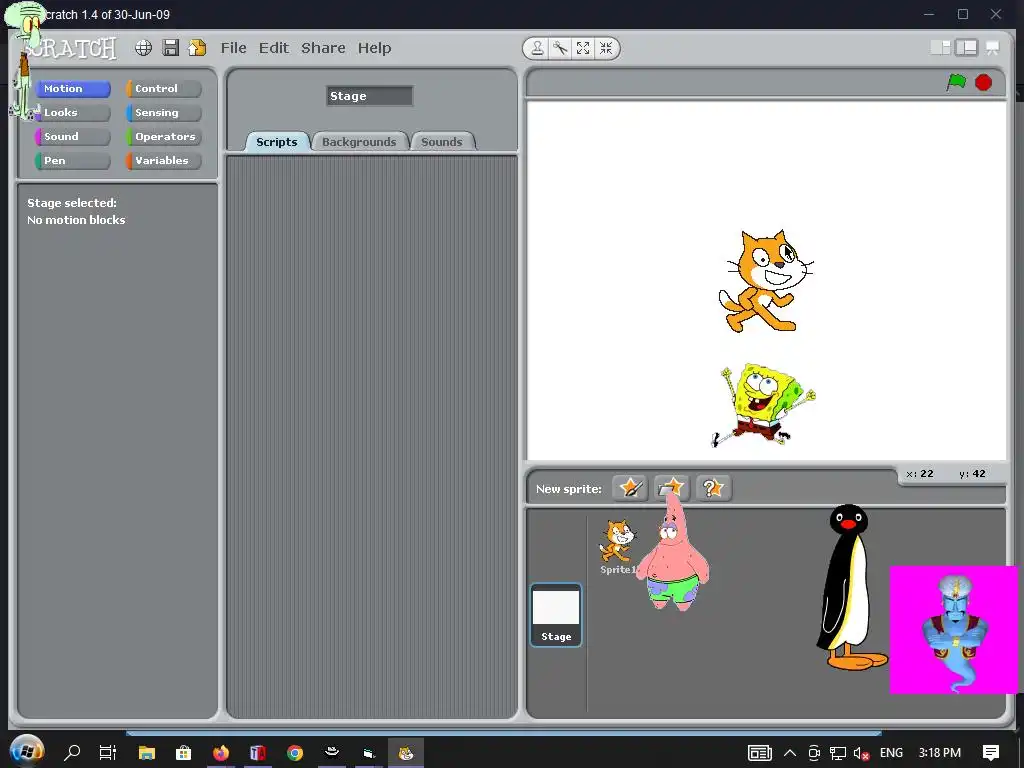
Task: Select the Stage thumbnail in sprite list
Action: click(x=556, y=615)
